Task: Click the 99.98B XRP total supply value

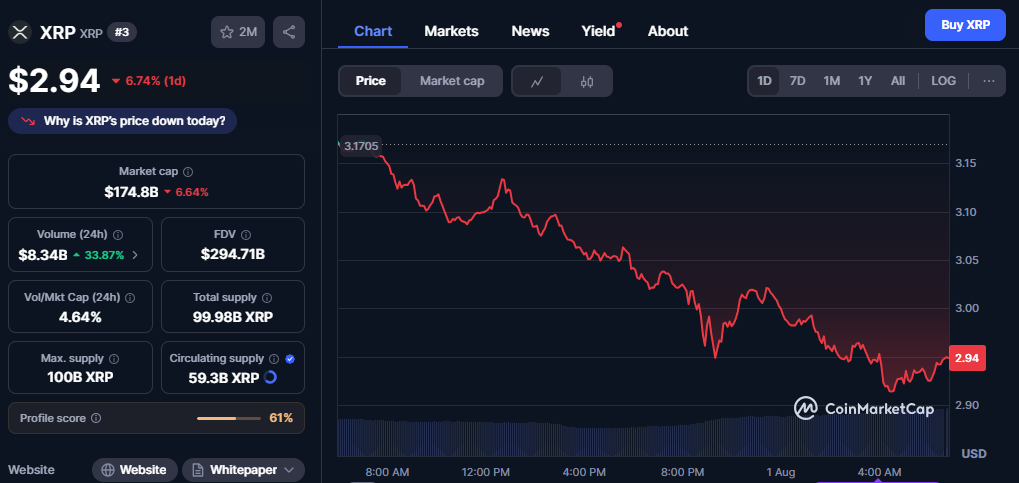Action: pos(233,317)
